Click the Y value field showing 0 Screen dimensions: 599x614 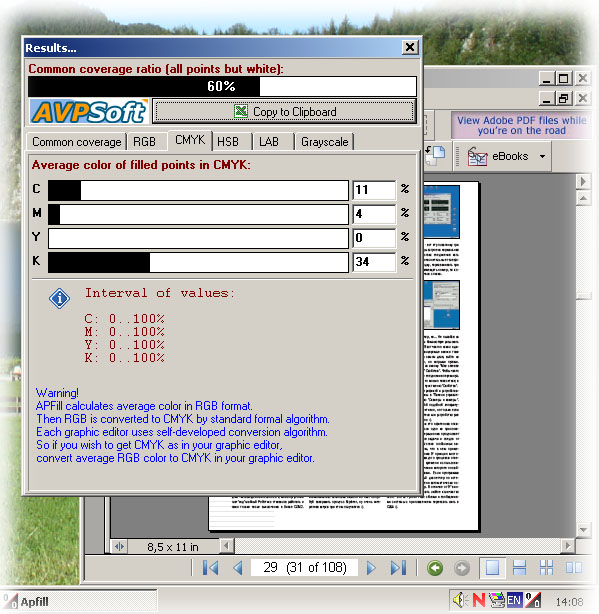click(x=374, y=238)
